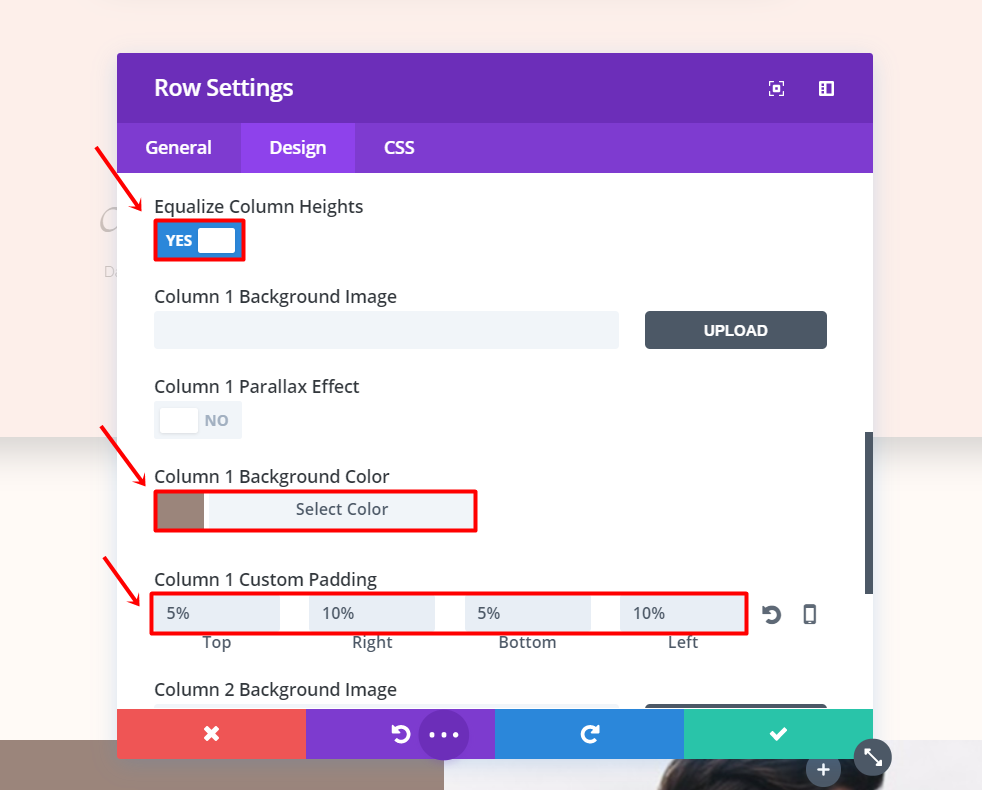Click Upload for Column 1 Background Image

pyautogui.click(x=735, y=330)
